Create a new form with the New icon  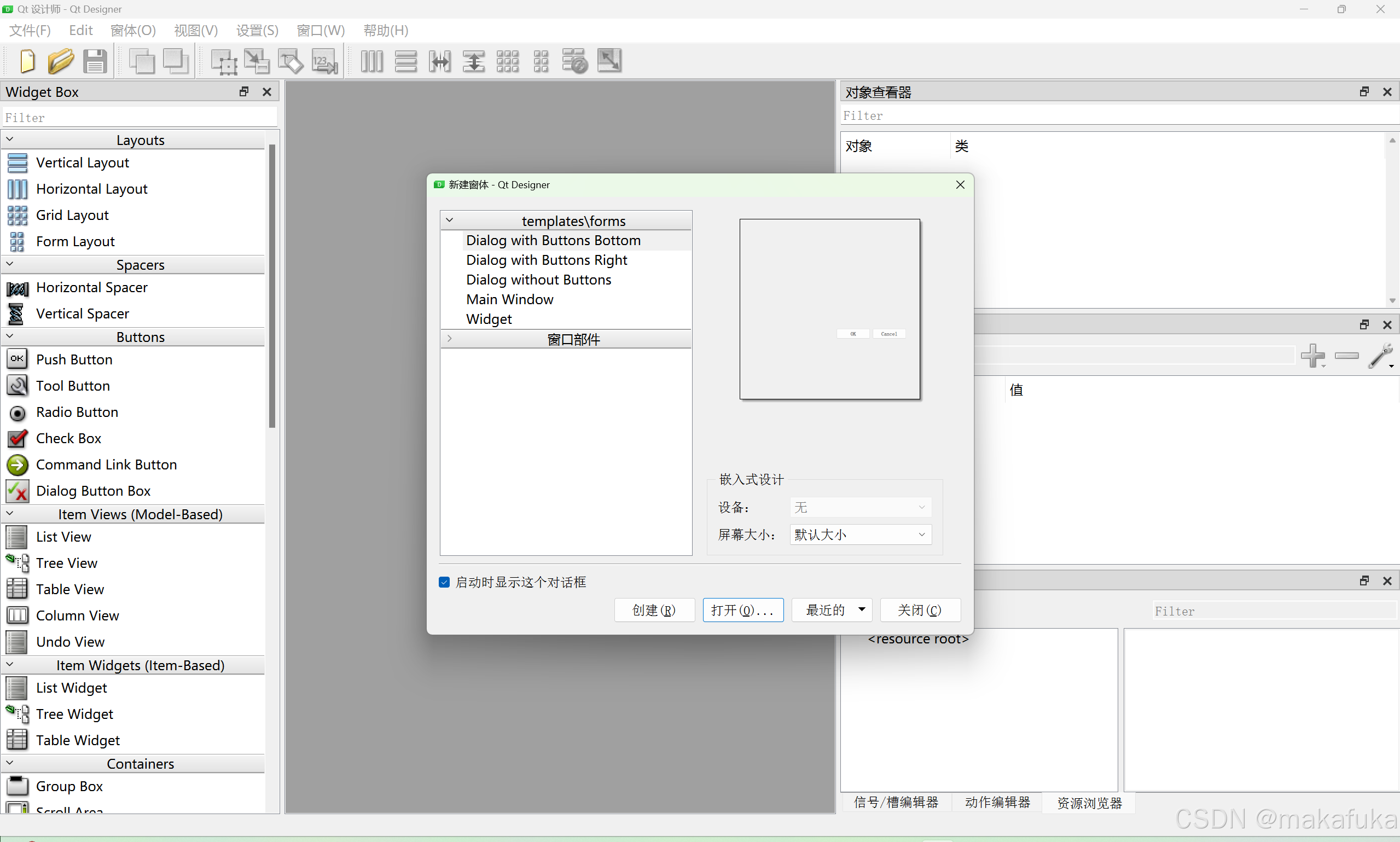click(27, 61)
